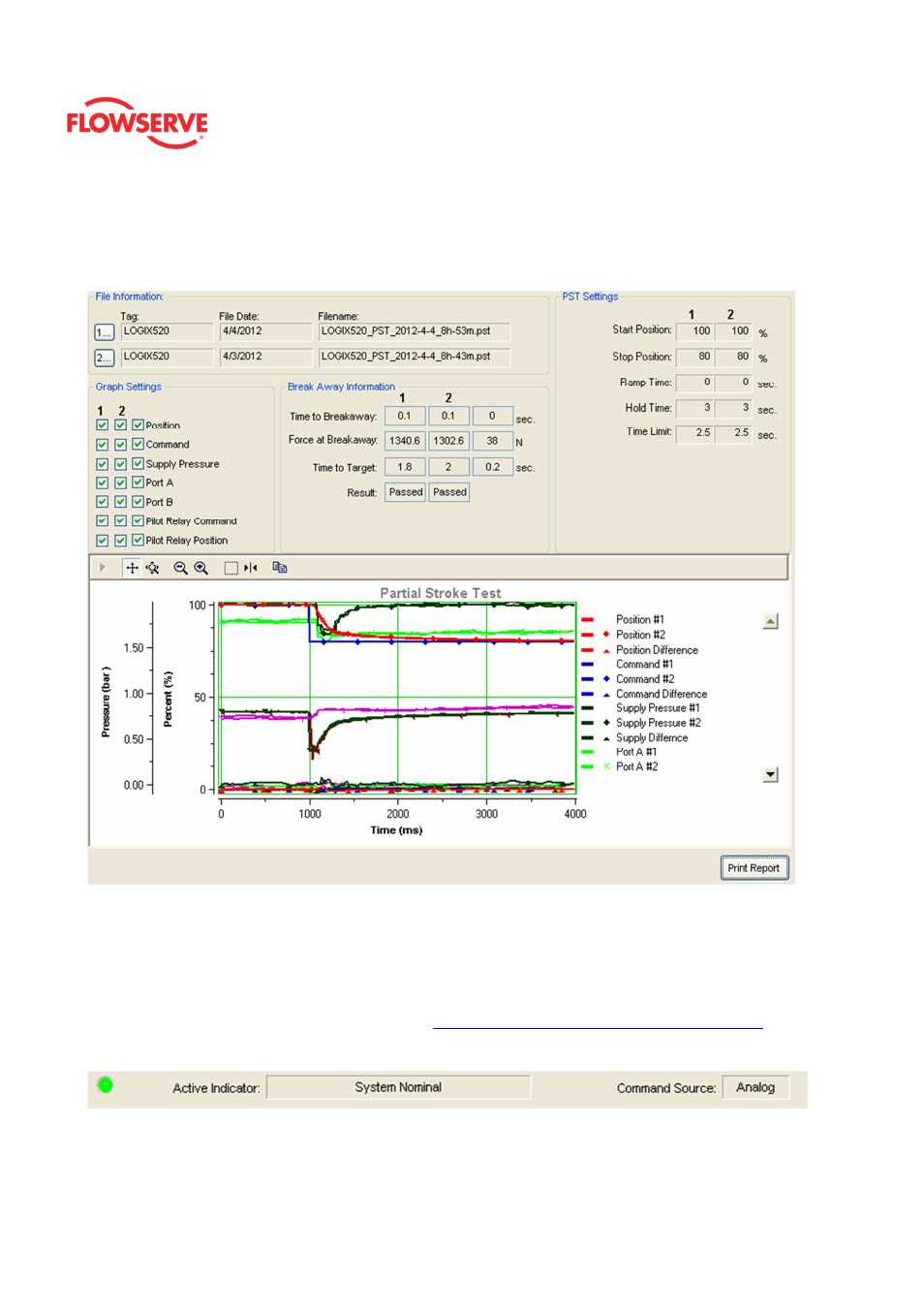Screen dimensions: 924x1309
Task: Toggle Supply Pressure checkbox for file 2
Action: coord(120,463)
